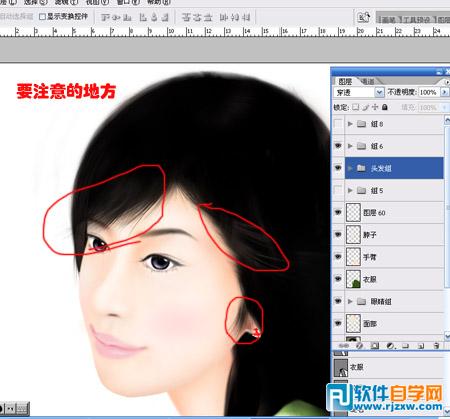This screenshot has height=419, width=450.
Task: Expand the 组 8 group
Action: tap(350, 124)
